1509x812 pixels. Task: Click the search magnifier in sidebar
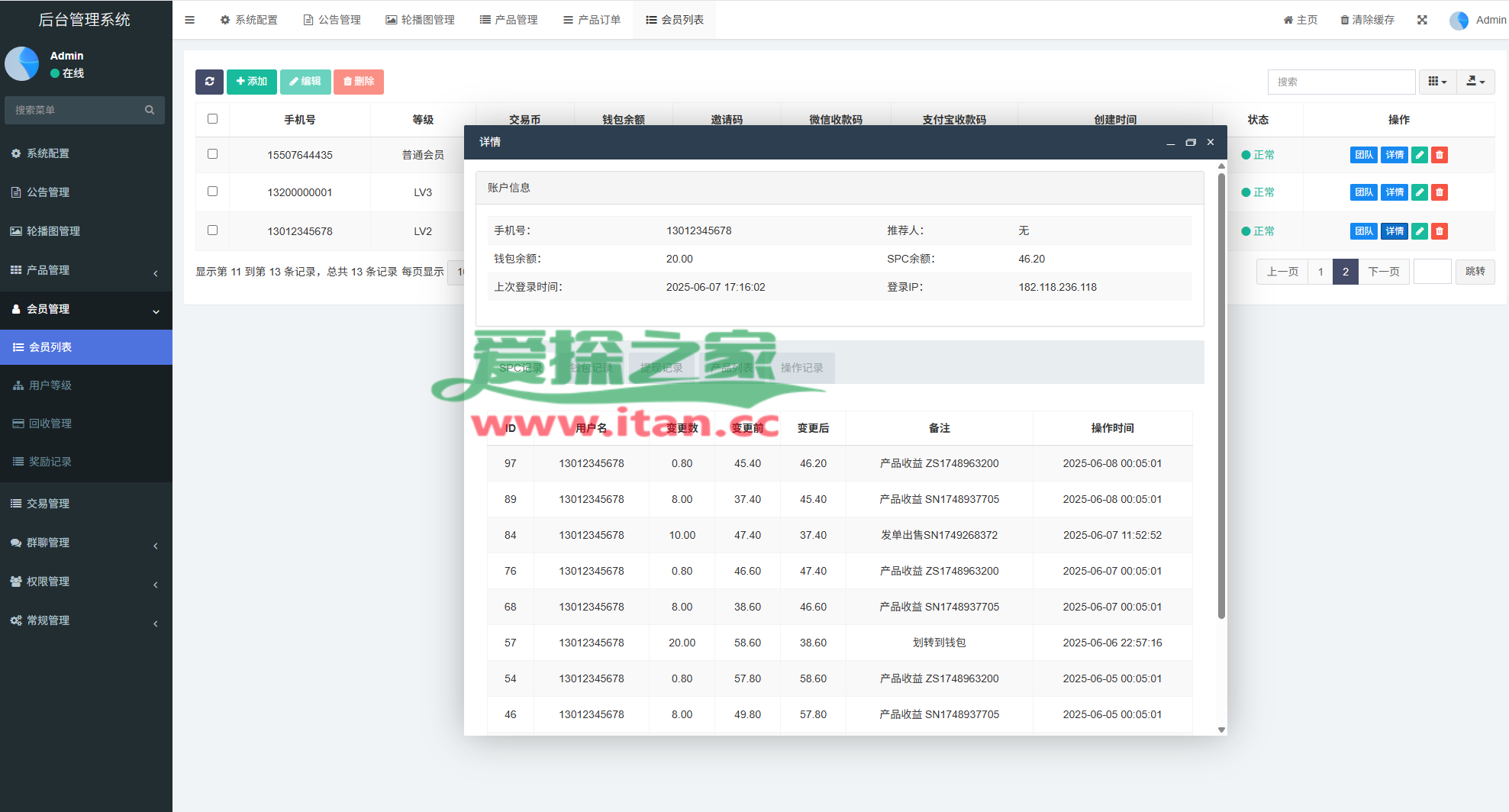point(150,110)
